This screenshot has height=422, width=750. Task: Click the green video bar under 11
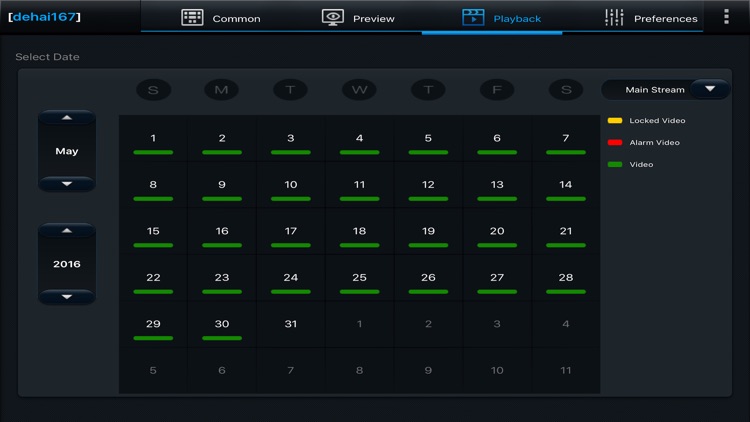pyautogui.click(x=359, y=199)
